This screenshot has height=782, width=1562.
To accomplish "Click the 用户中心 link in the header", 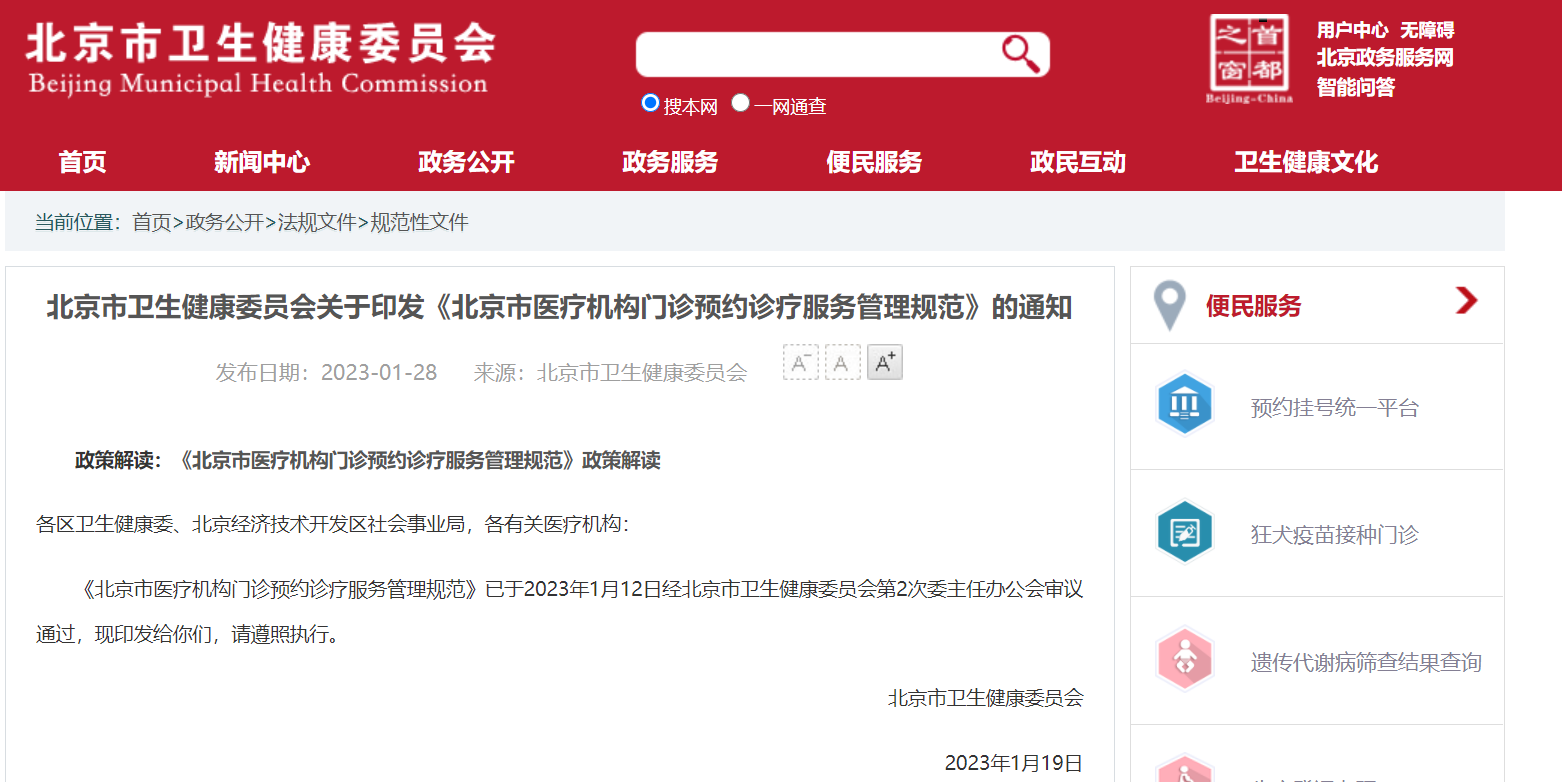I will (1352, 30).
